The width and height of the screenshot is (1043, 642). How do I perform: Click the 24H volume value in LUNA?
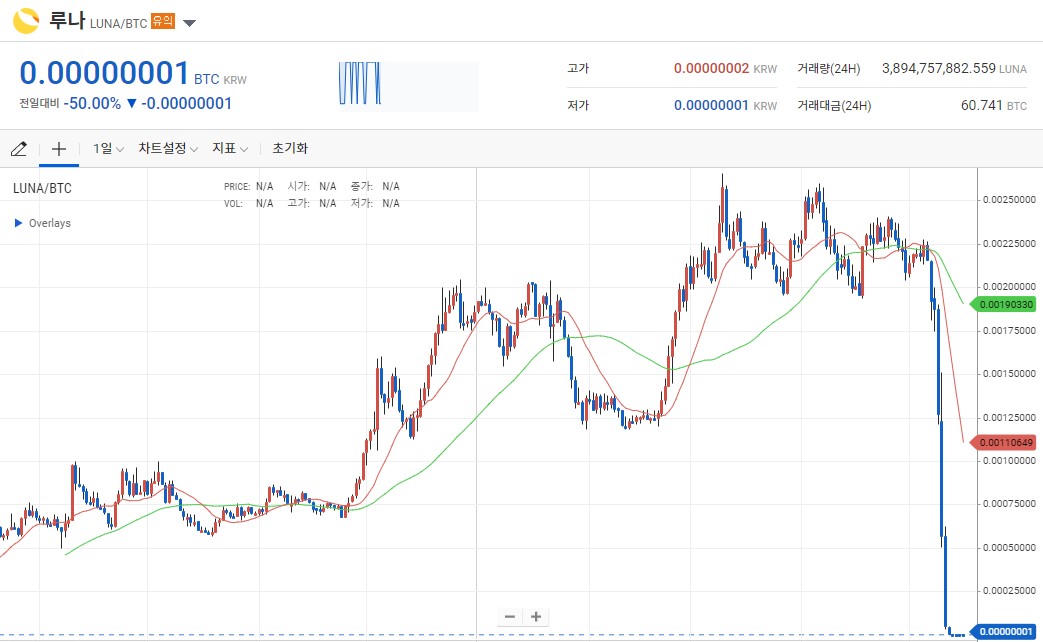pos(954,69)
